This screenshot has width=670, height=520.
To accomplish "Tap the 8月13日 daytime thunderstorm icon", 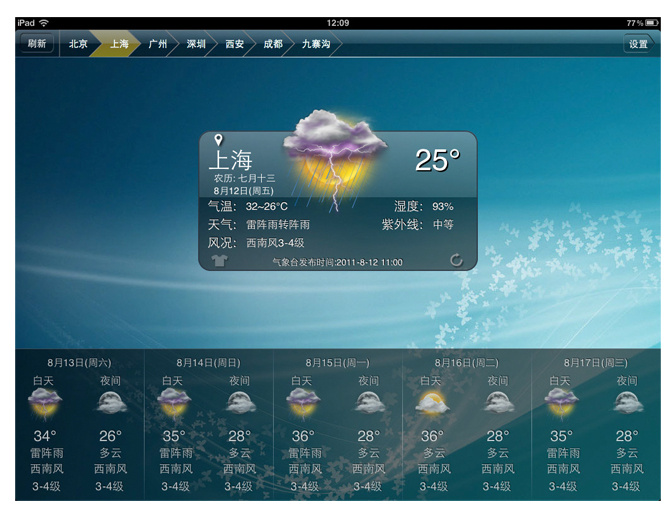I will tap(45, 403).
